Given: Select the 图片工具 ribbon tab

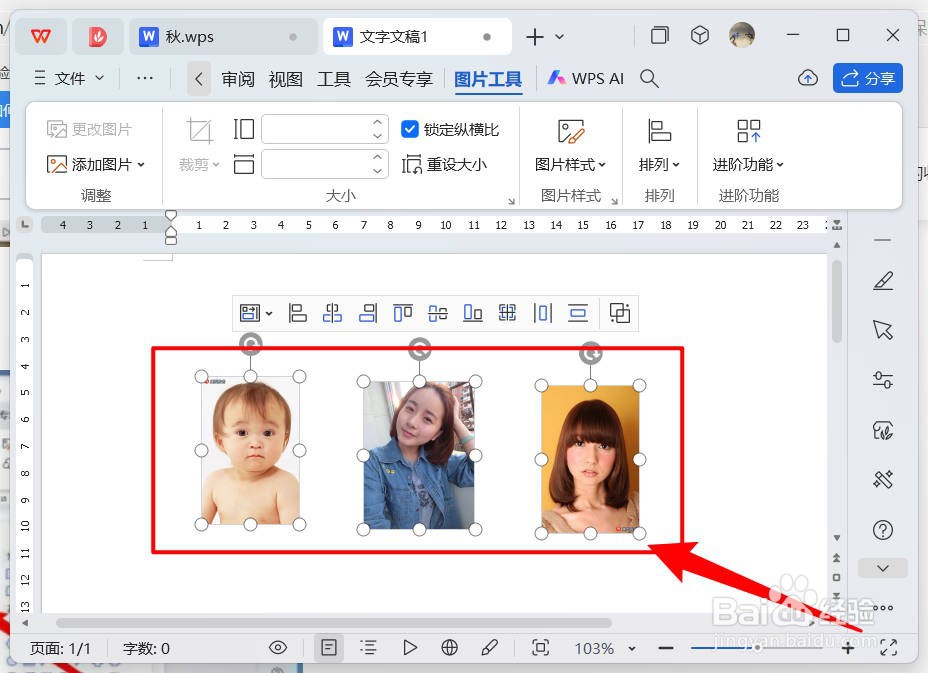Looking at the screenshot, I should tap(488, 79).
